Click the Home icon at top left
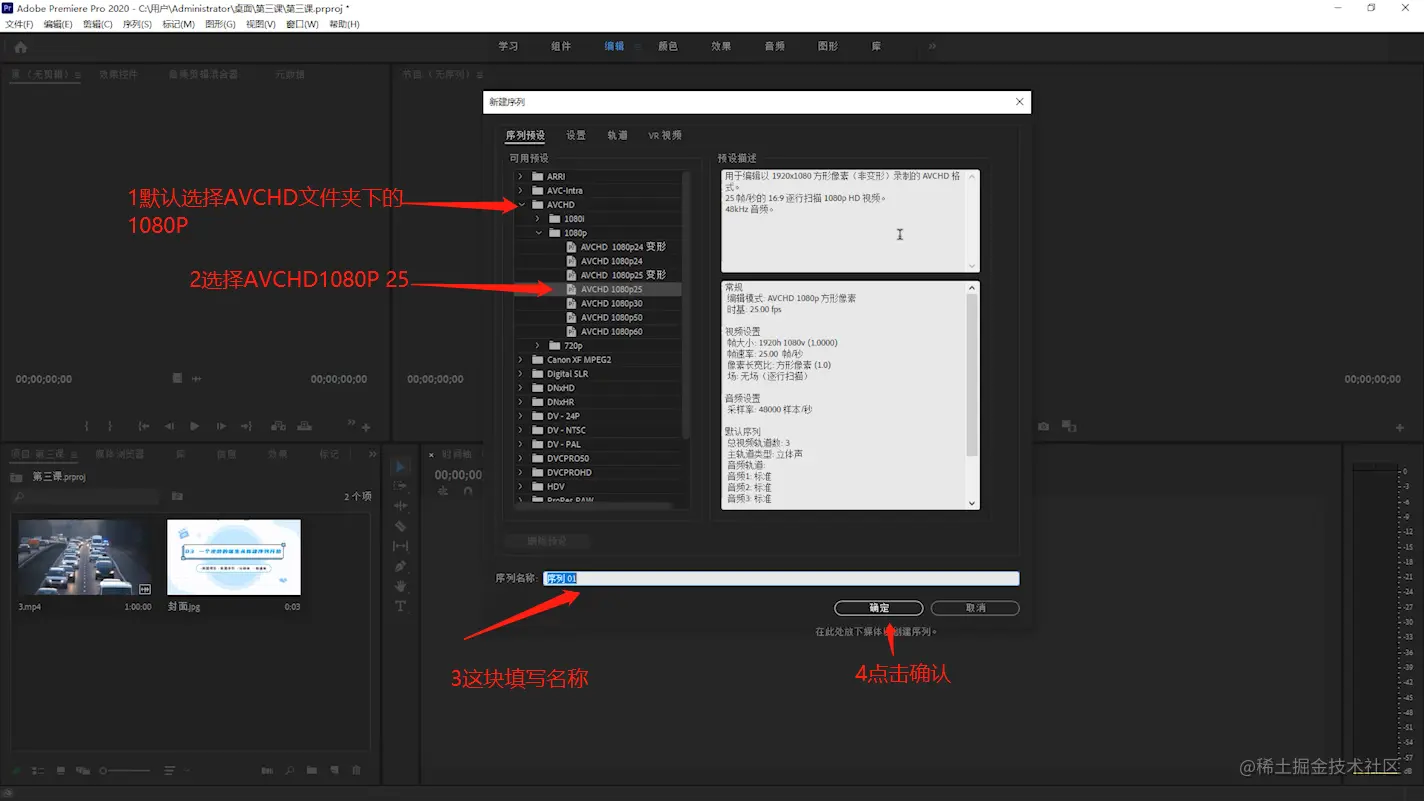This screenshot has height=801, width=1424. click(x=20, y=47)
